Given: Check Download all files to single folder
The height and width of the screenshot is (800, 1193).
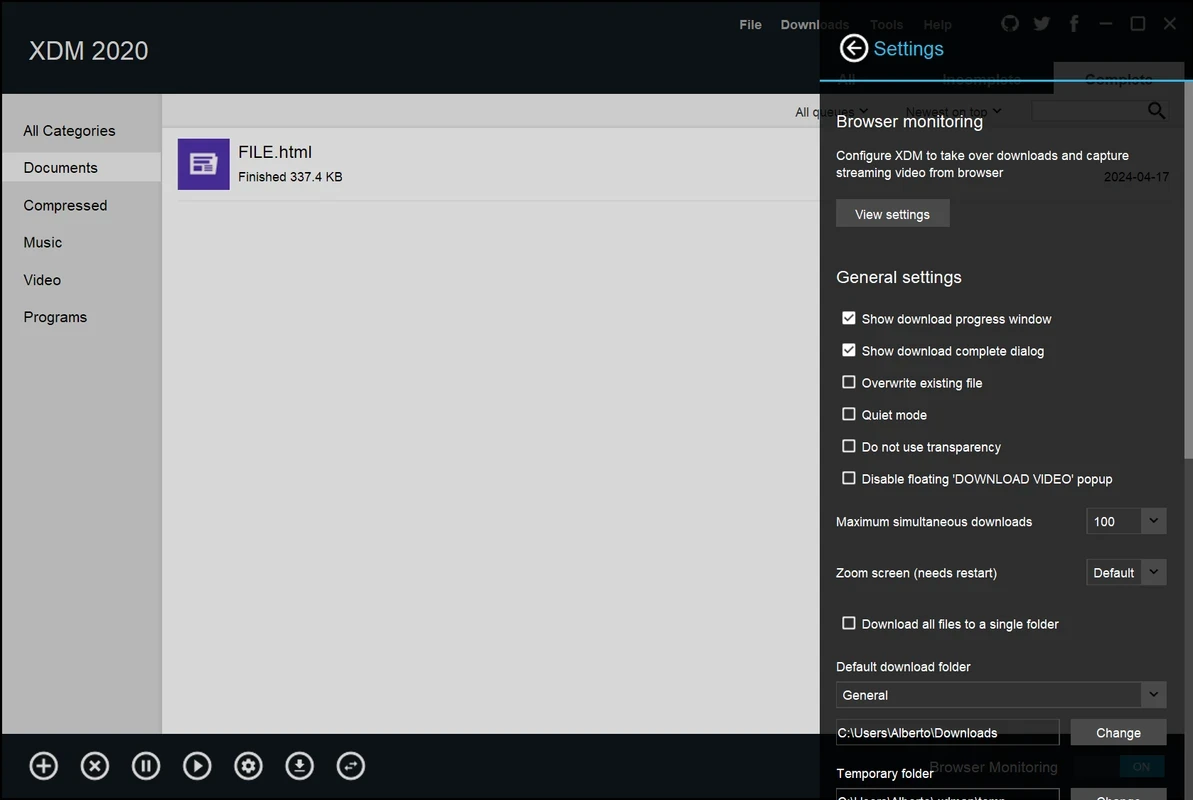Looking at the screenshot, I should (x=848, y=623).
